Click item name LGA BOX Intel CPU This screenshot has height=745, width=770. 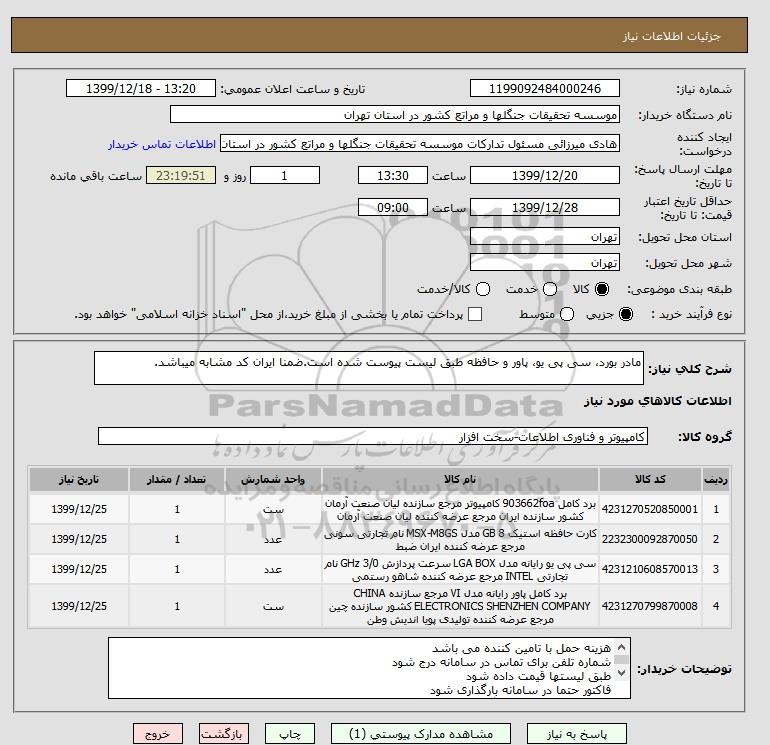(460, 570)
